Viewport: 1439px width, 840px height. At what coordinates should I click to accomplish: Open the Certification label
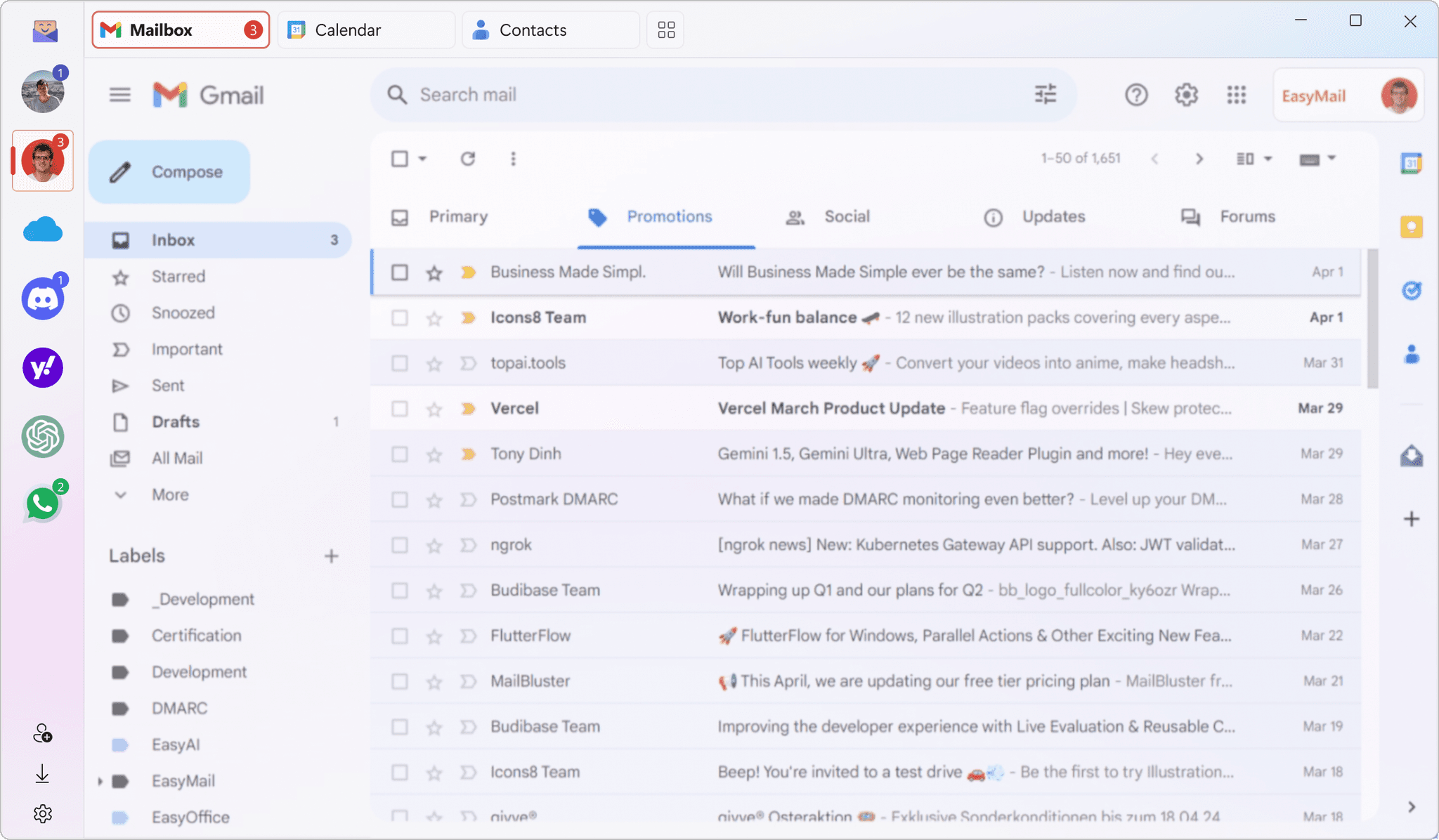[196, 636]
